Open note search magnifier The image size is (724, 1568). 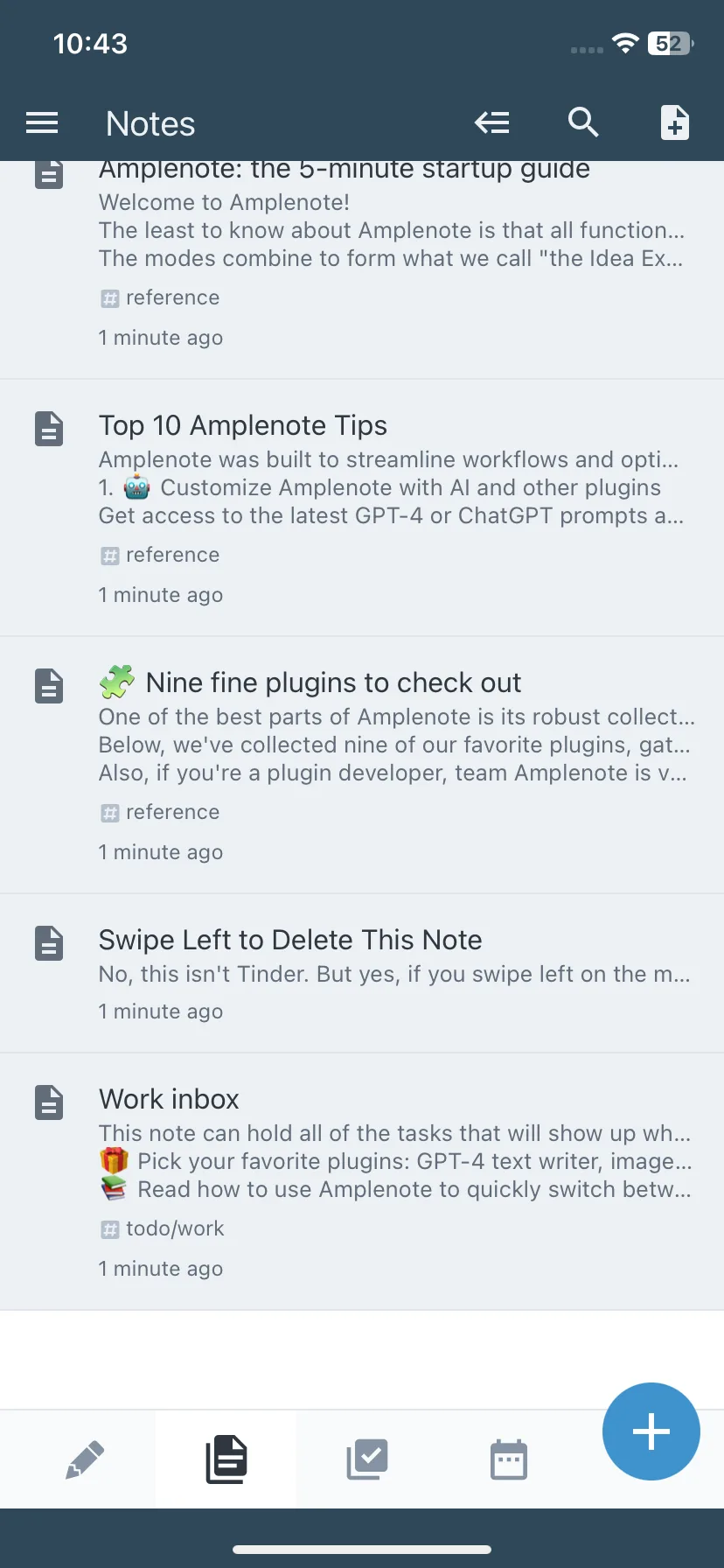(x=583, y=122)
